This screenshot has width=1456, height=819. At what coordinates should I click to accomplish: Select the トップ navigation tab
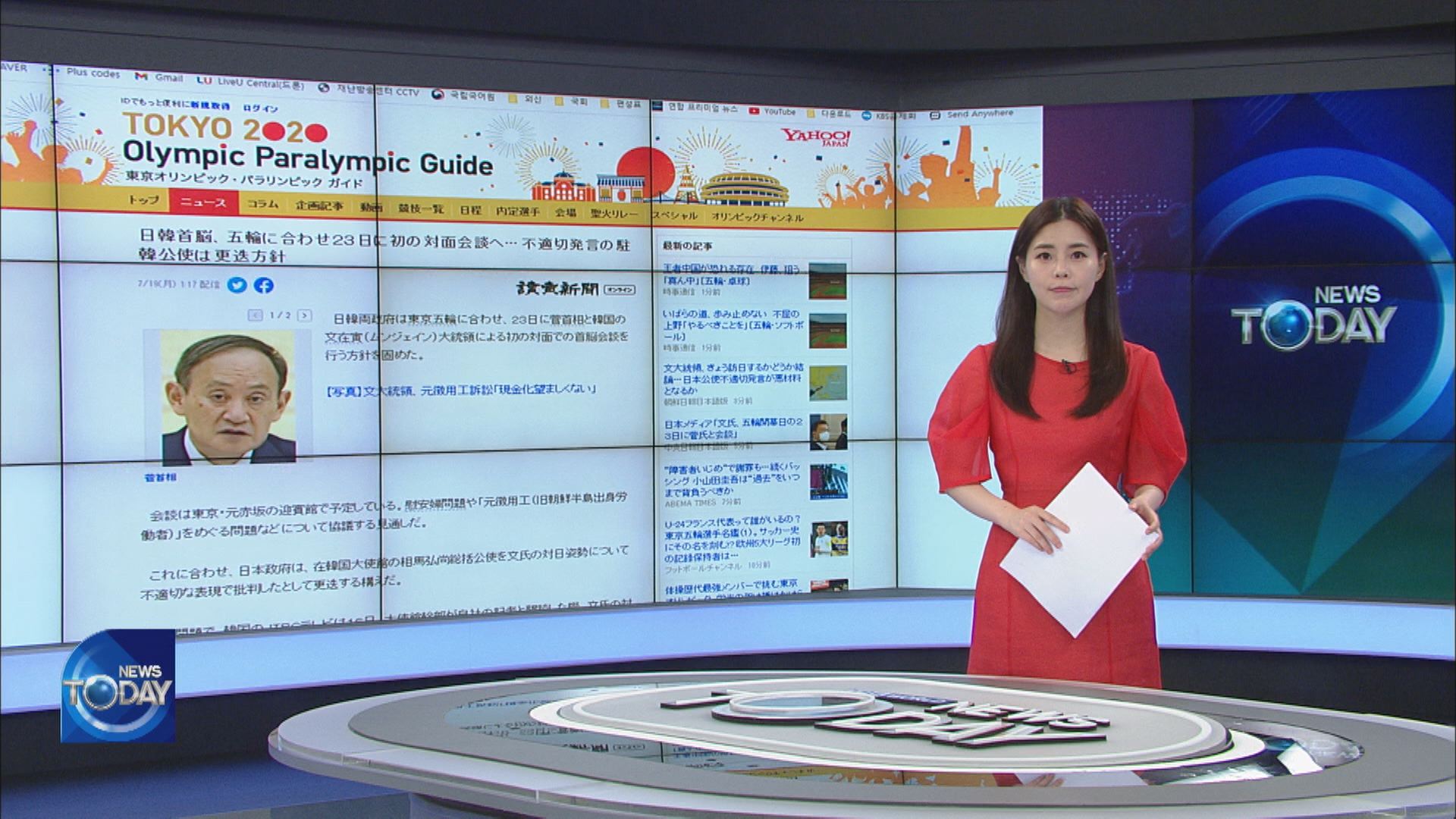144,201
